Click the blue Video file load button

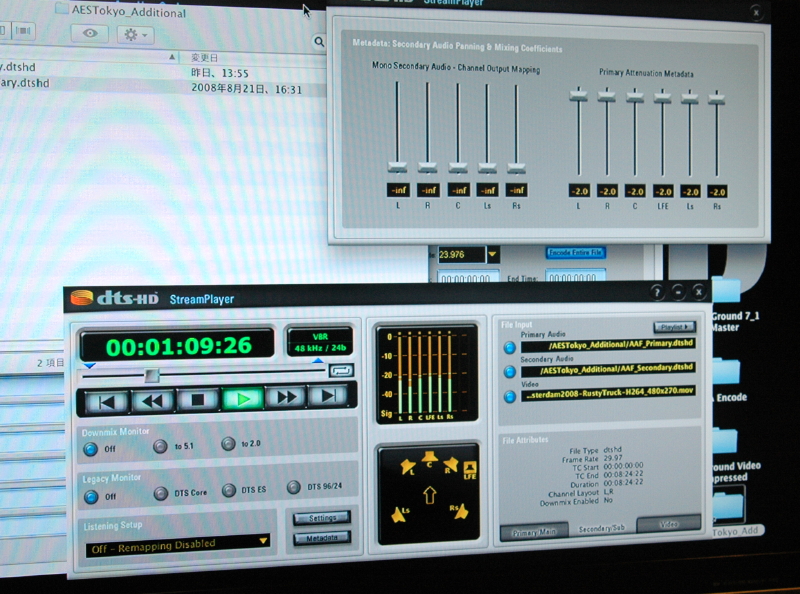point(509,396)
